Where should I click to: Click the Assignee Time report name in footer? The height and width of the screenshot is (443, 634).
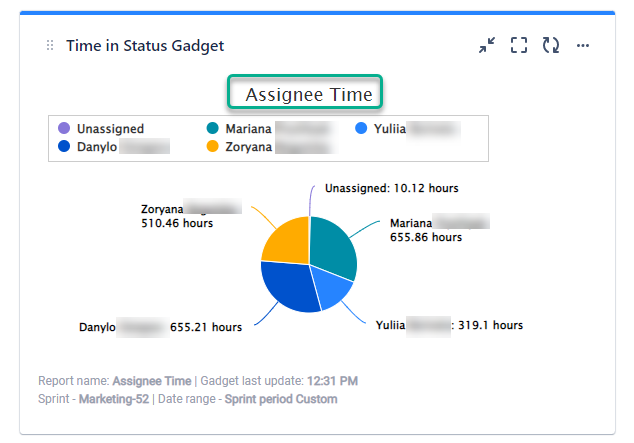(x=152, y=381)
